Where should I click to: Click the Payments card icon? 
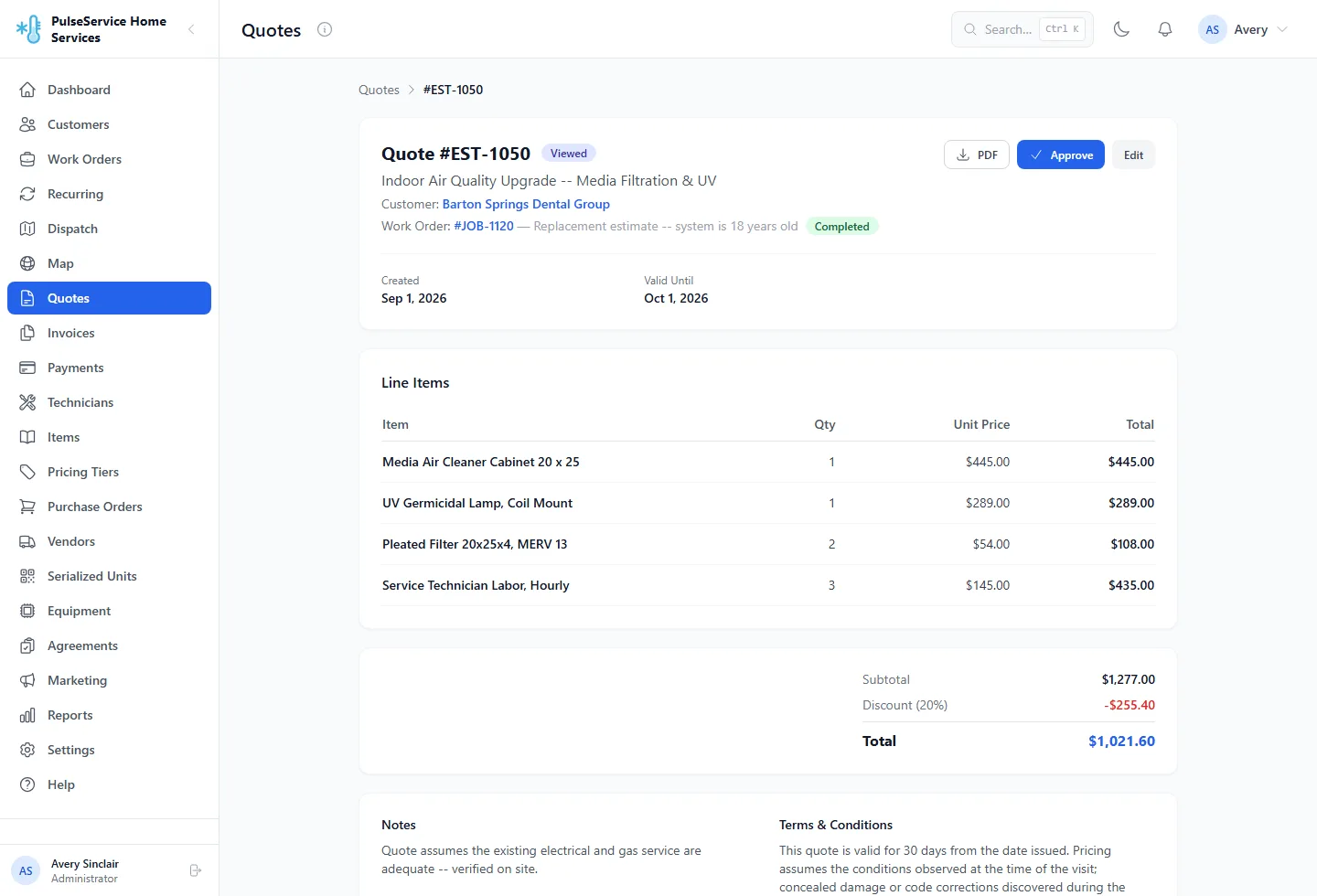tap(27, 368)
